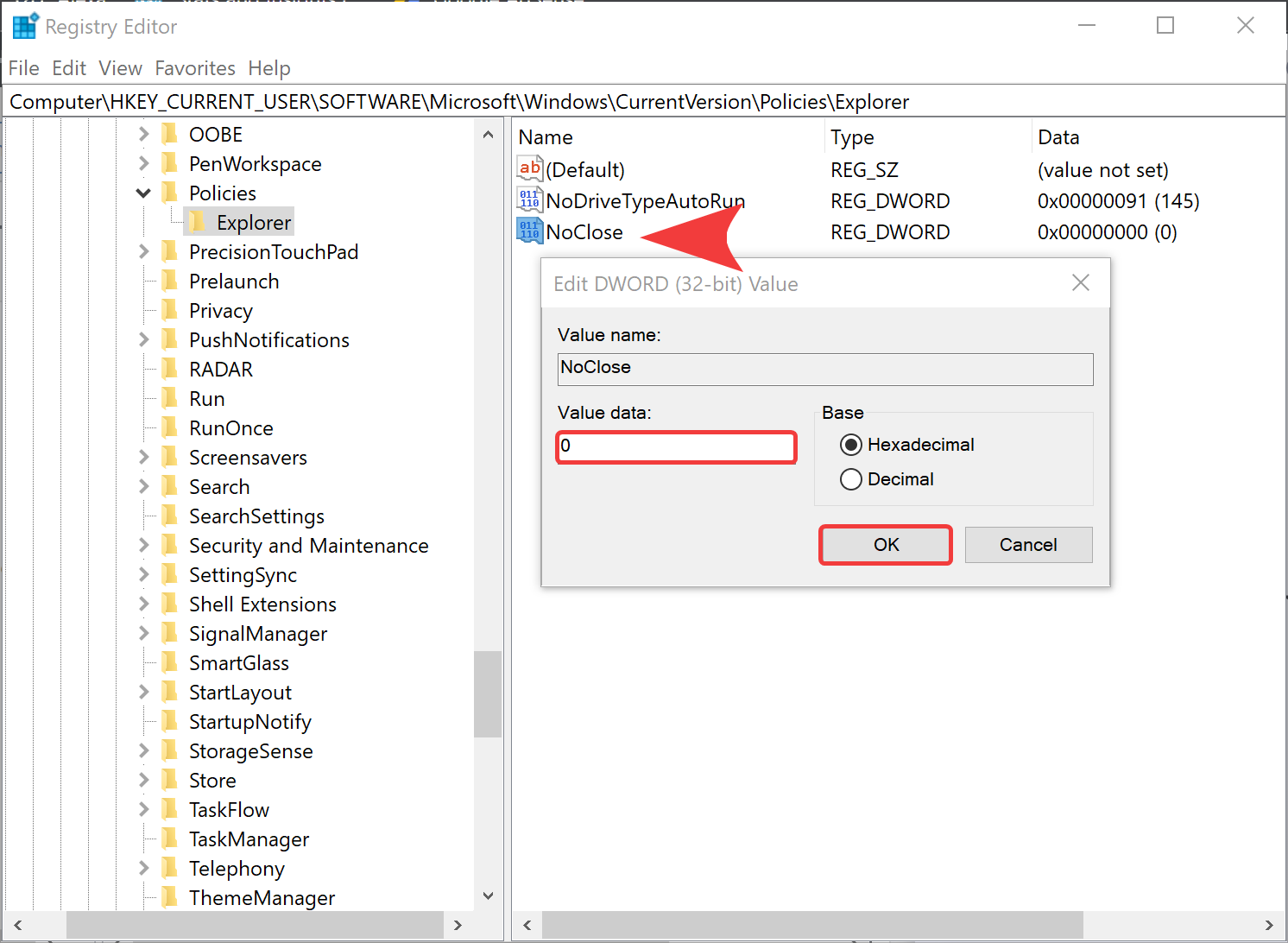Click the tree pane scroll up arrow

point(488,135)
